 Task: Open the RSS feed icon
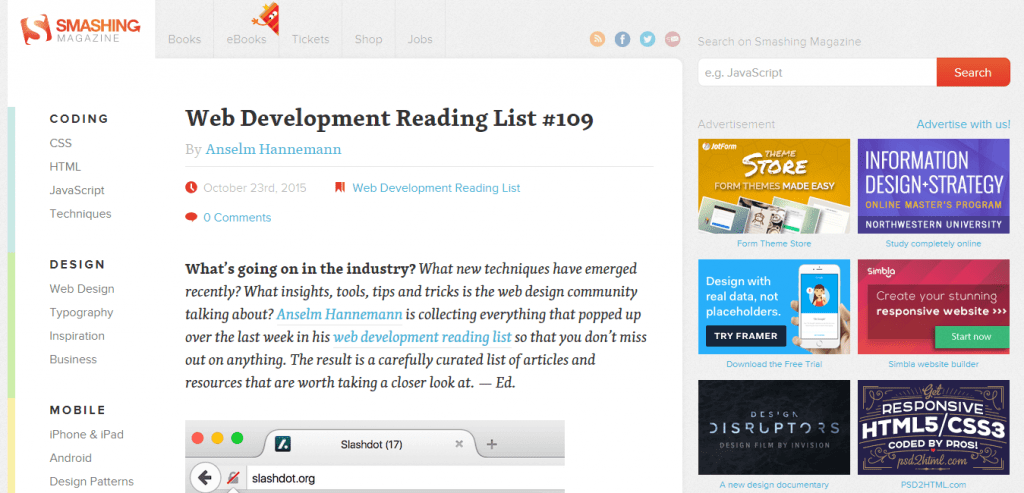(598, 39)
